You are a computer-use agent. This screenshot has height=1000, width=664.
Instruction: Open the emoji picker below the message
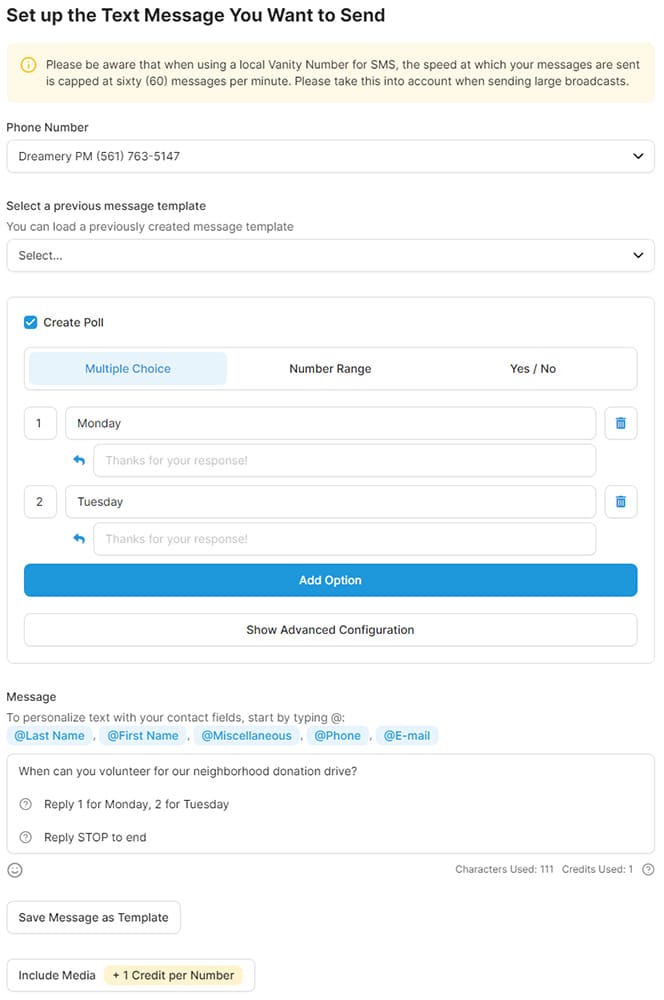(x=15, y=870)
